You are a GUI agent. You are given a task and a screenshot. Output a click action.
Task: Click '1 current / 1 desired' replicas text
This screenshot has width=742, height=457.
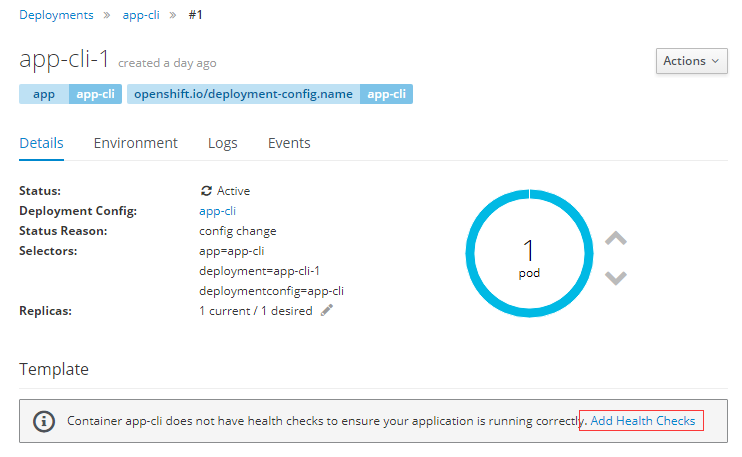pyautogui.click(x=256, y=311)
